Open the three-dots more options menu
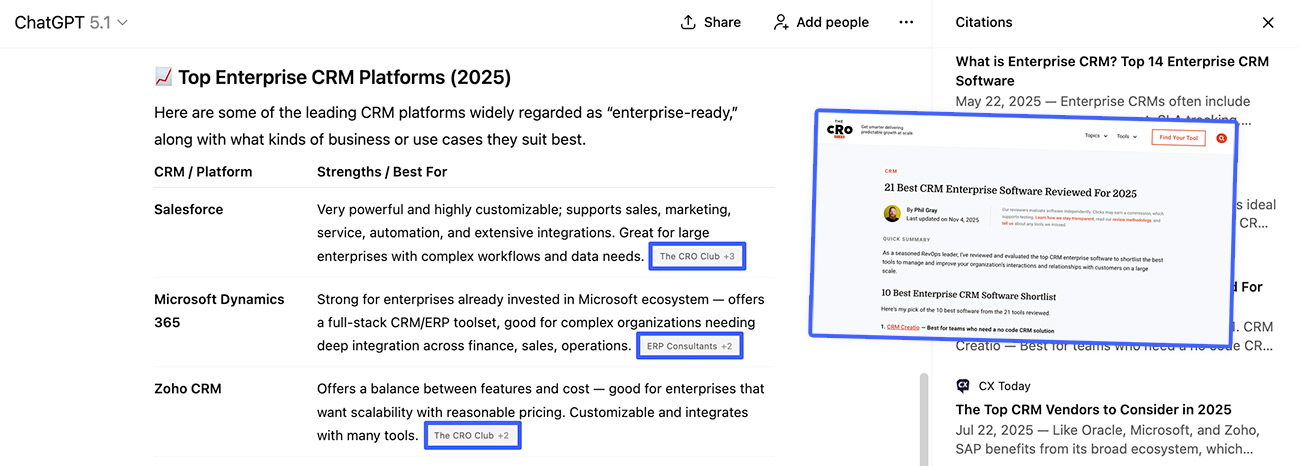This screenshot has width=1300, height=466. [906, 22]
